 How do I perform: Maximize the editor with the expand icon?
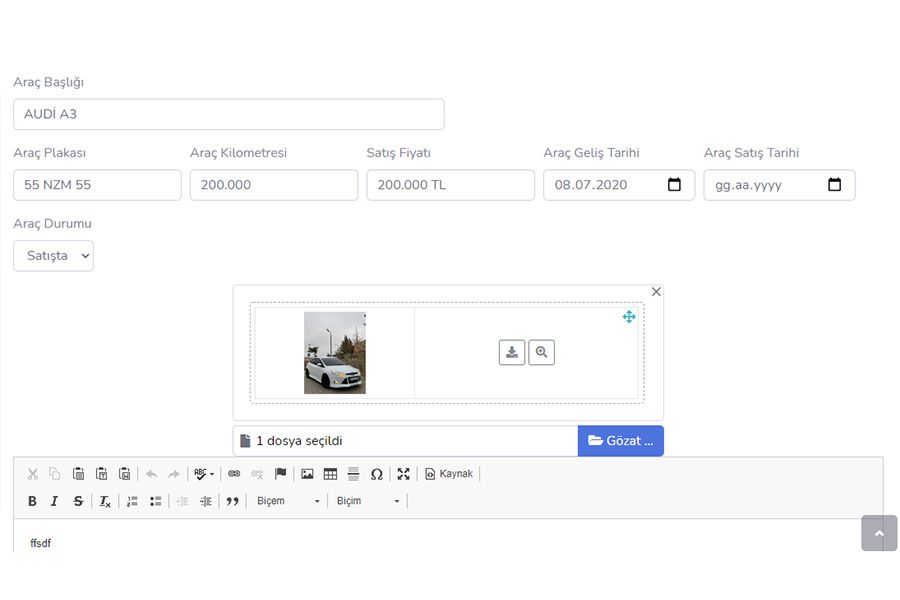pyautogui.click(x=404, y=474)
